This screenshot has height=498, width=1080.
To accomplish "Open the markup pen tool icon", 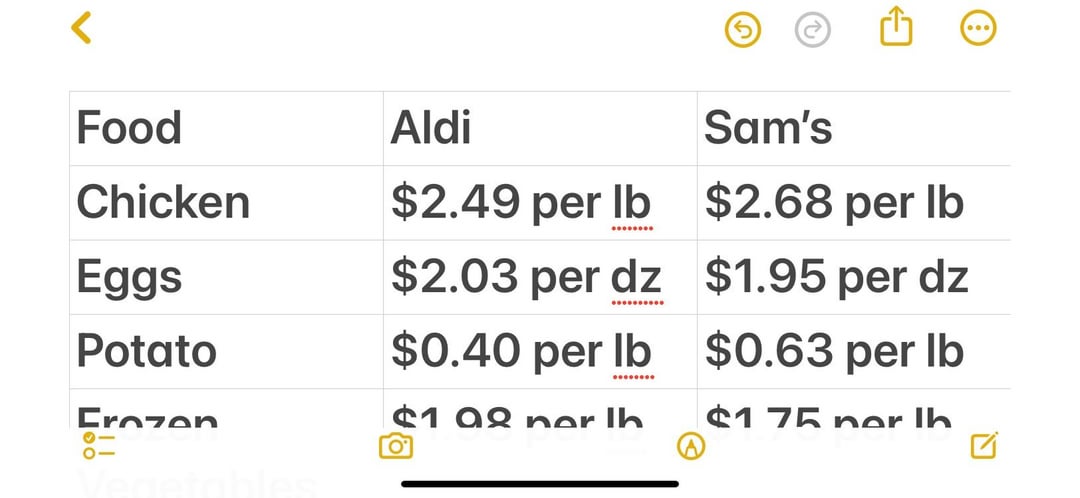I will pyautogui.click(x=691, y=446).
